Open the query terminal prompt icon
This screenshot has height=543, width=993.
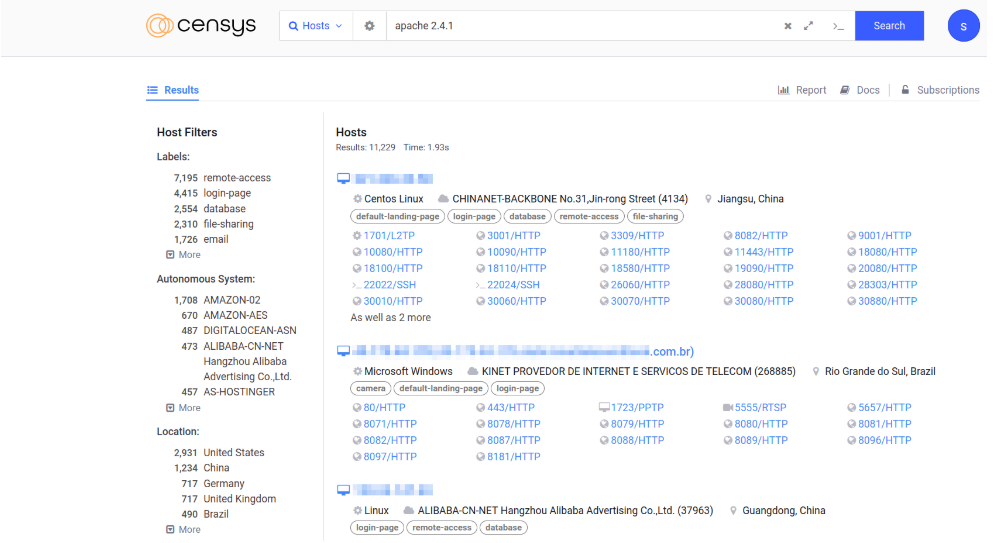(838, 26)
